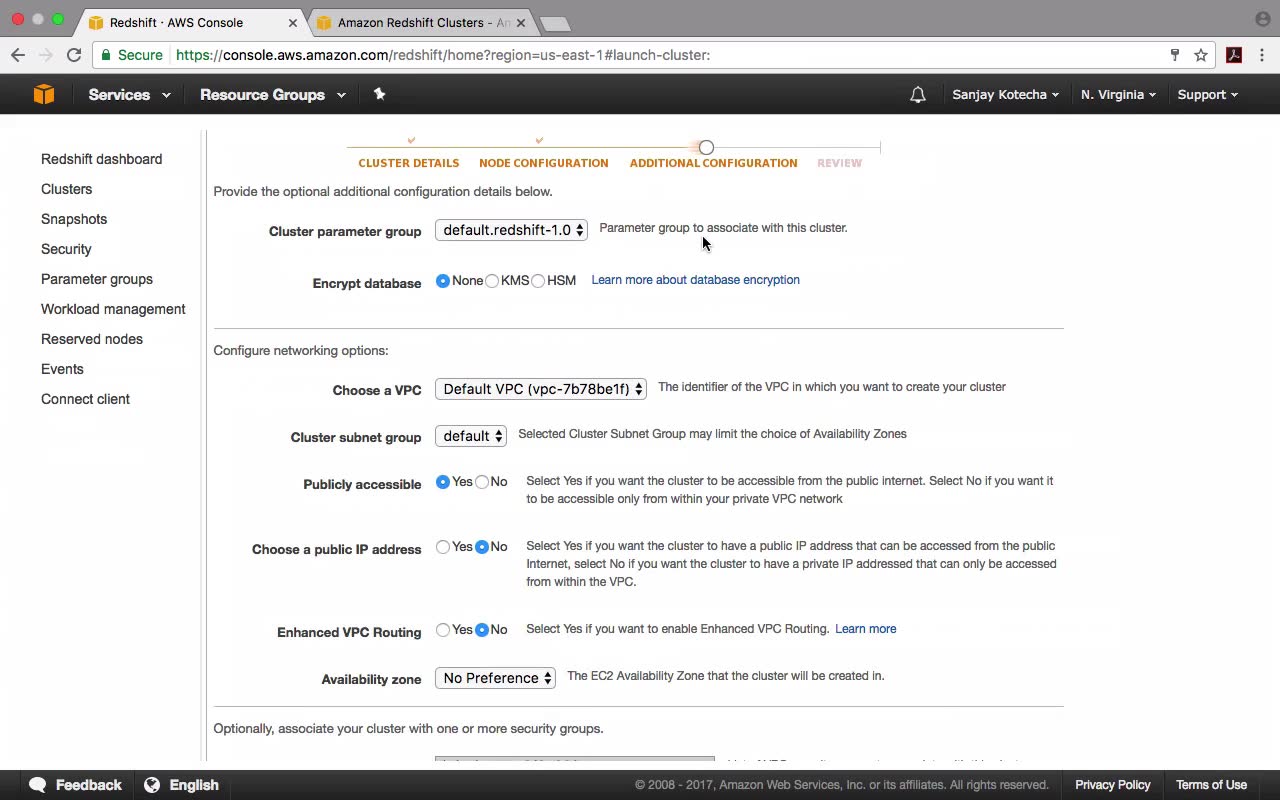Viewport: 1280px width, 800px height.
Task: Open the Support menu
Action: click(x=1207, y=95)
